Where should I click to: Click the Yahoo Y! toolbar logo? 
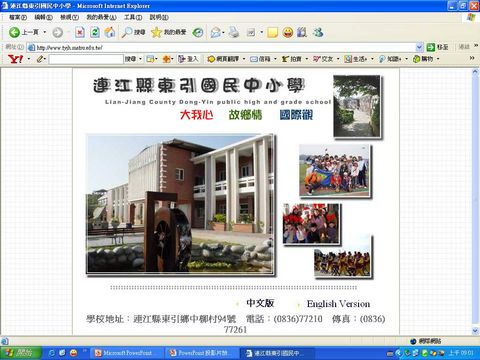click(x=15, y=59)
